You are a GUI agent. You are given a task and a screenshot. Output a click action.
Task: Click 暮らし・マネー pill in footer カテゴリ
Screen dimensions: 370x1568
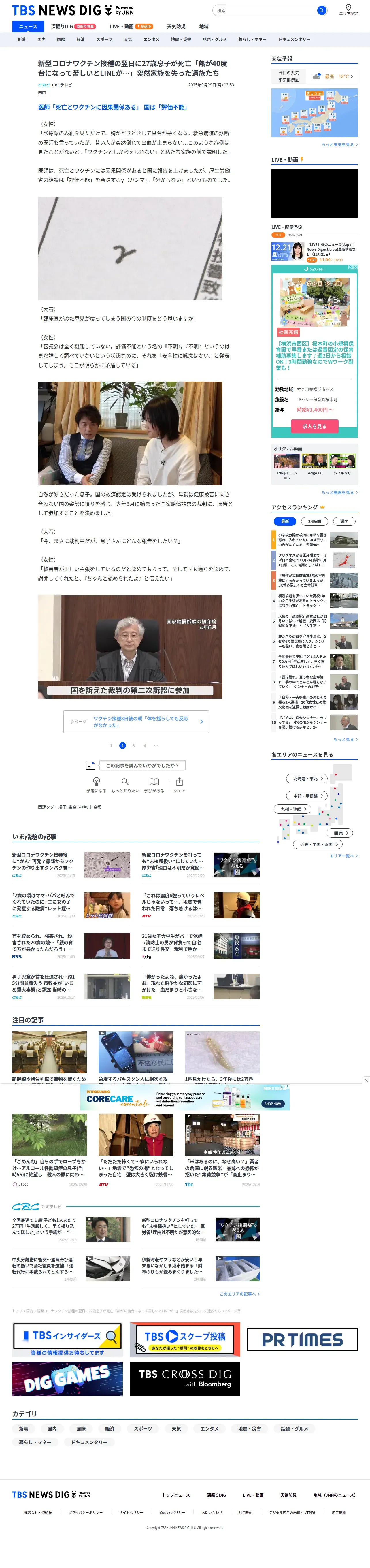tap(35, 1442)
